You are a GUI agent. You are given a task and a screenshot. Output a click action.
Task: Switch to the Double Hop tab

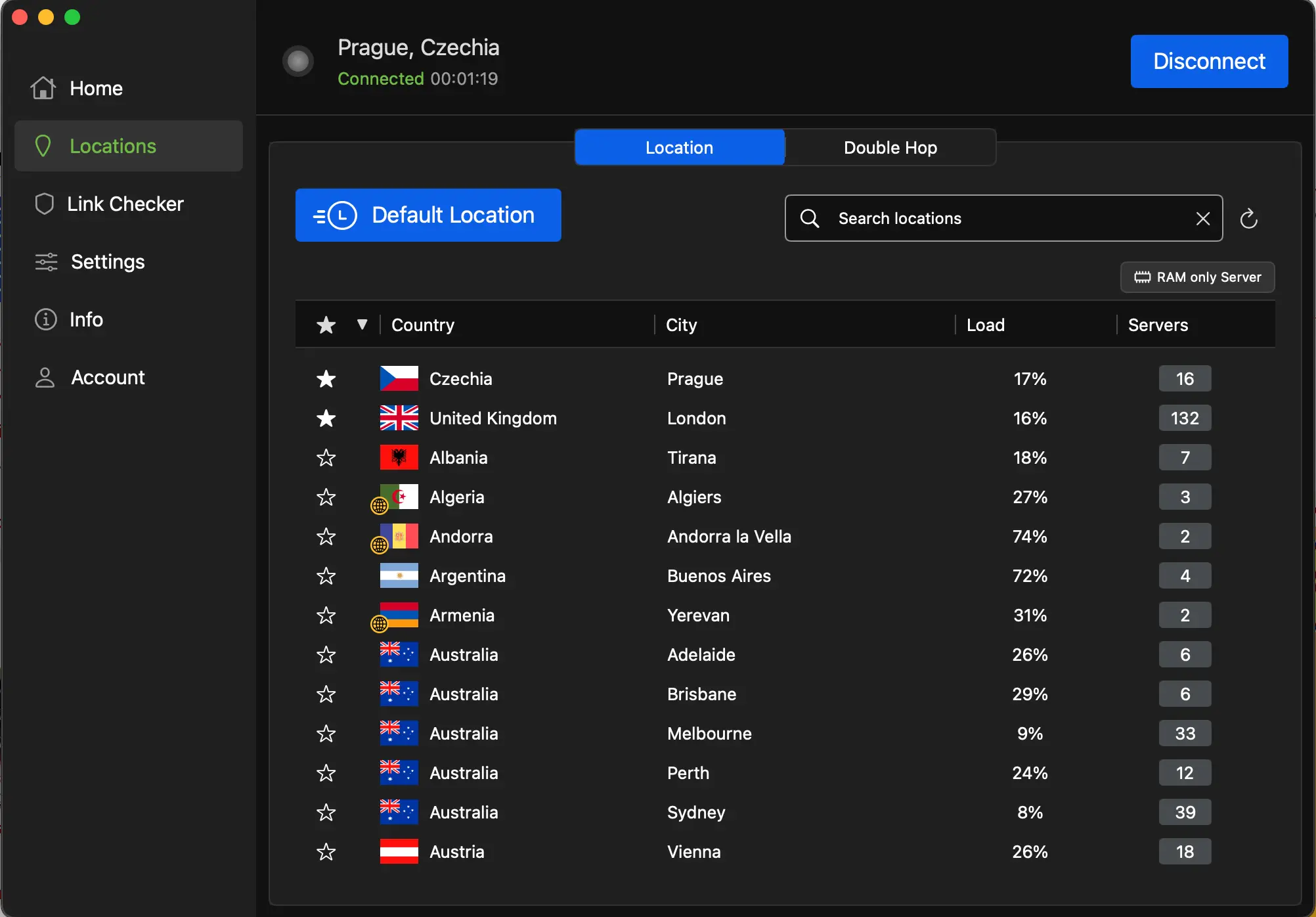pyautogui.click(x=890, y=147)
